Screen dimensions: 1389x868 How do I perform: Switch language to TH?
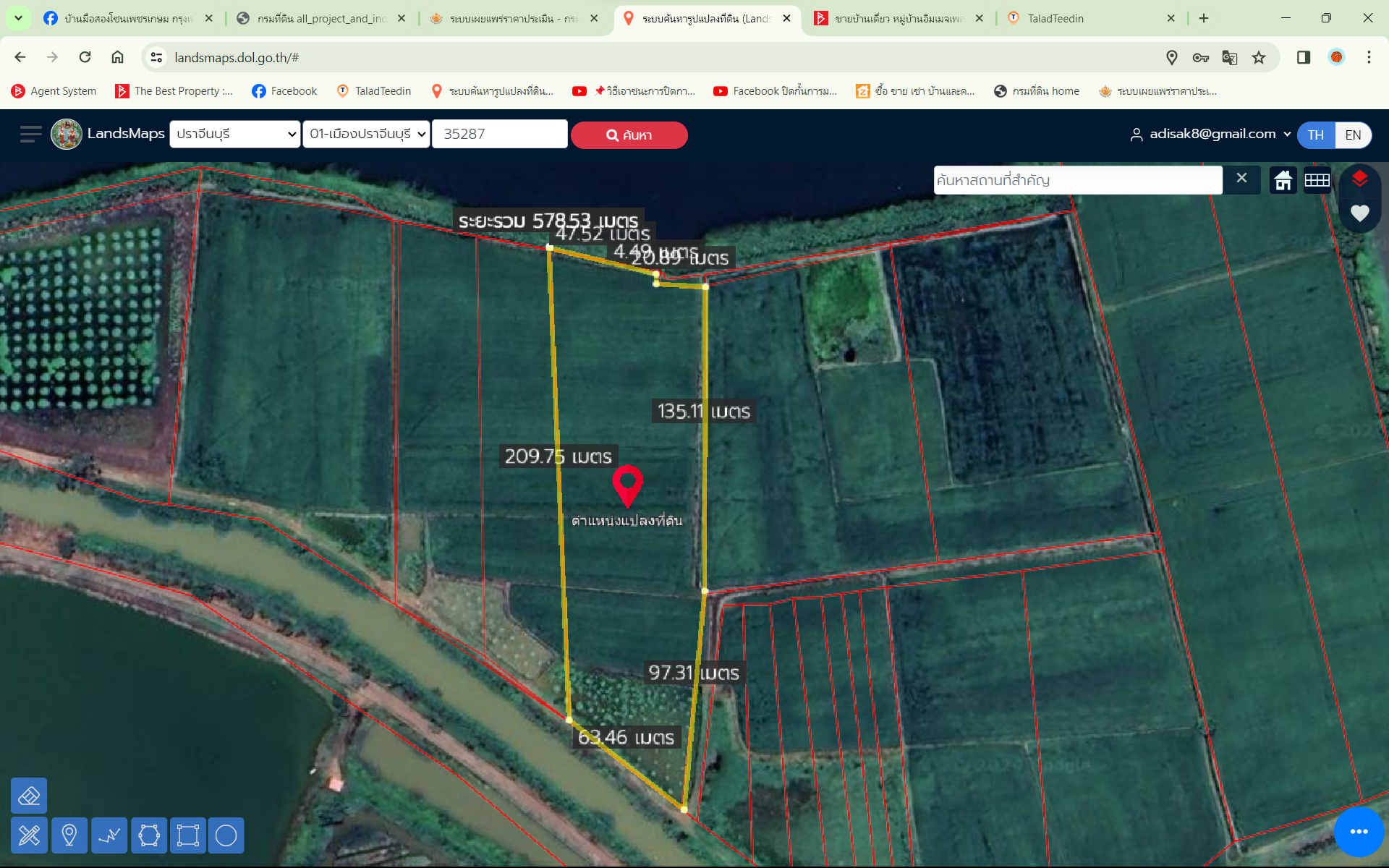point(1315,135)
